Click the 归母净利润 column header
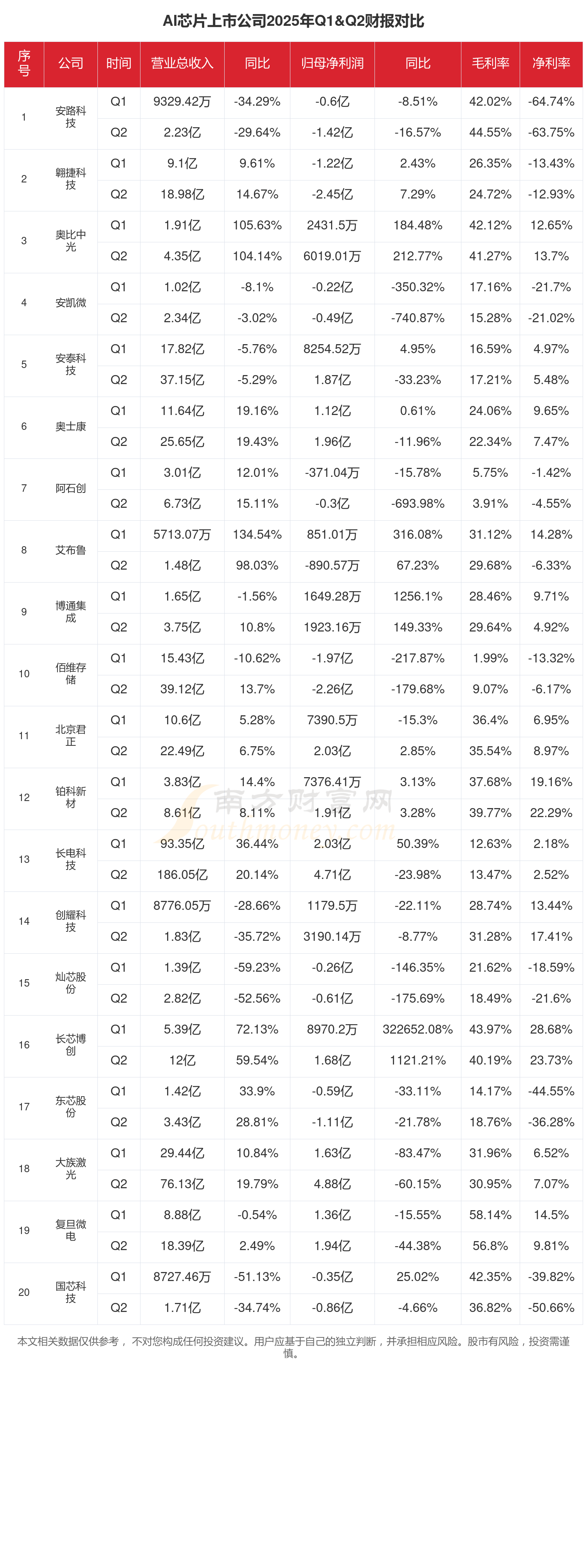Screen dimensions: 587x1568 (x=332, y=63)
